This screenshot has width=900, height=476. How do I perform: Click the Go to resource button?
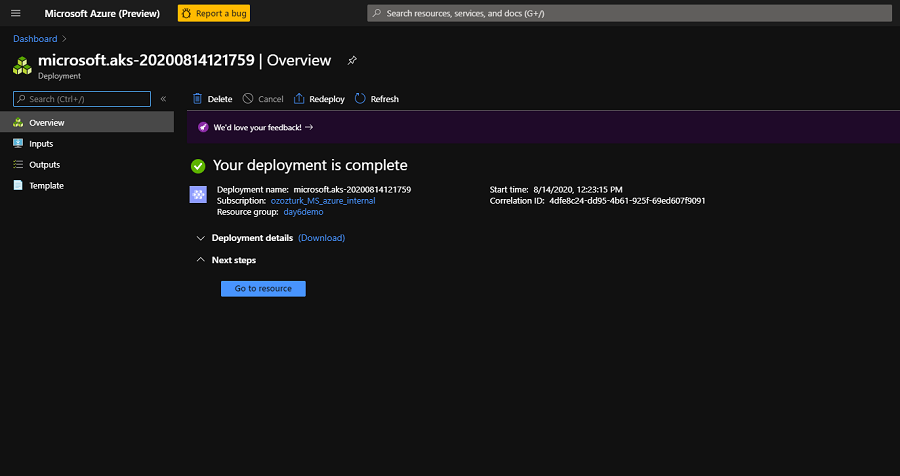tap(263, 288)
